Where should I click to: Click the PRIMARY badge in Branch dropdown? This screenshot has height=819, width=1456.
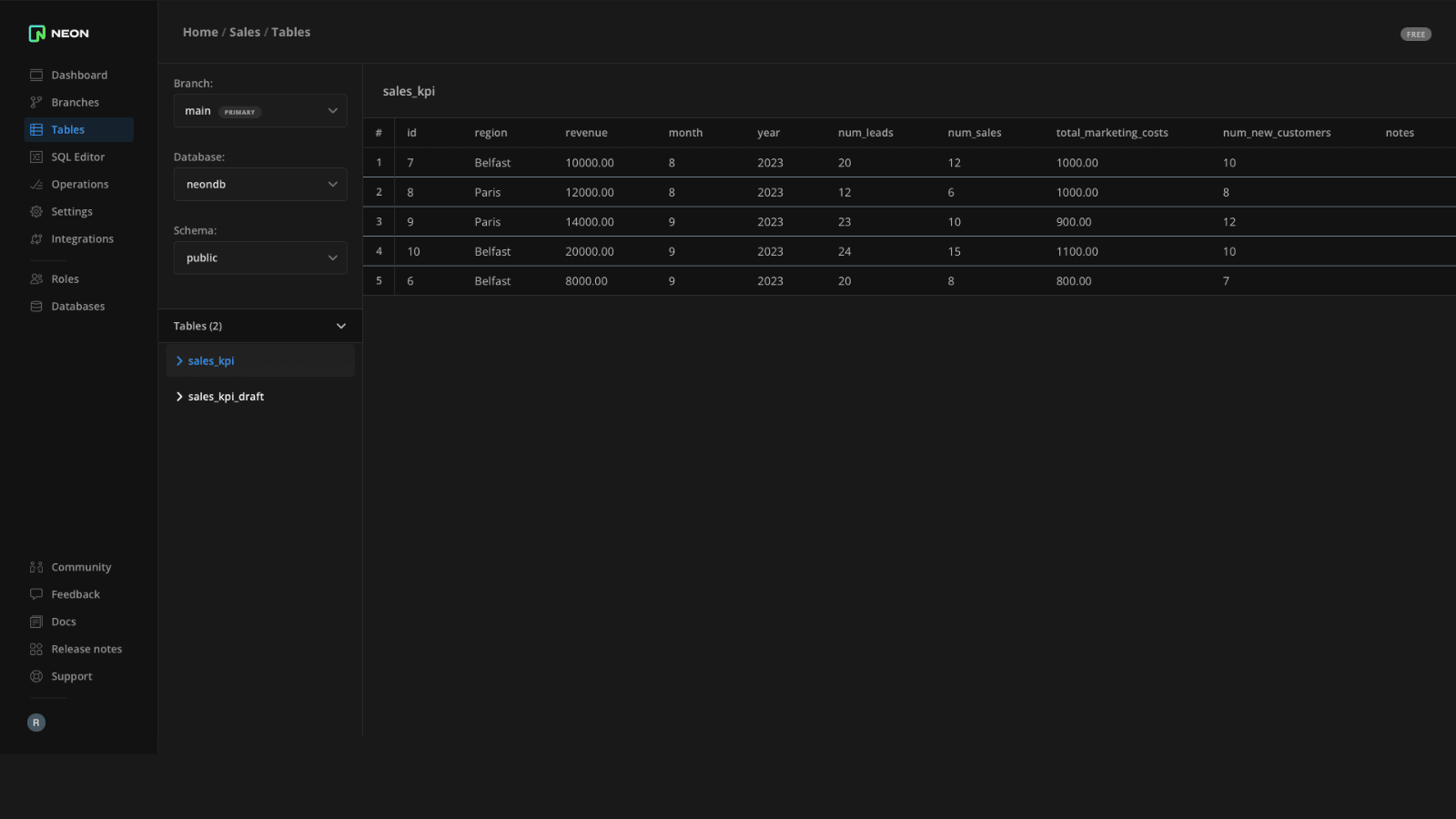click(x=240, y=112)
